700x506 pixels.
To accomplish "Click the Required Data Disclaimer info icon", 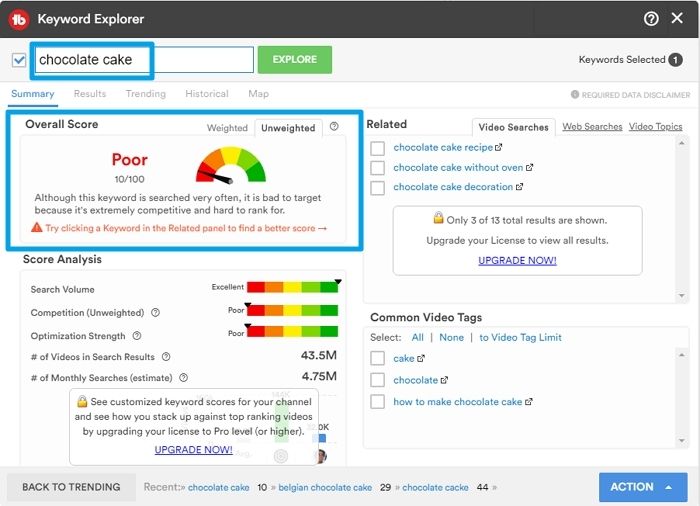I will (x=575, y=94).
